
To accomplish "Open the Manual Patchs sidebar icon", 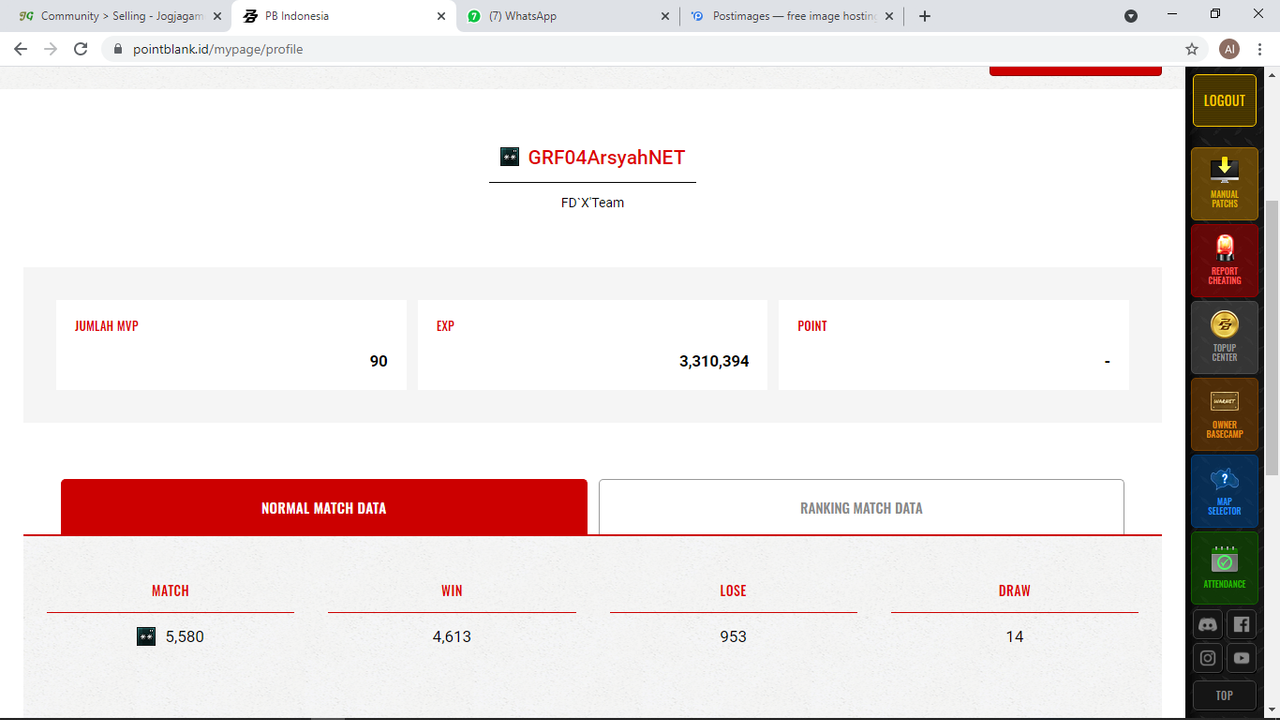I will pyautogui.click(x=1224, y=184).
